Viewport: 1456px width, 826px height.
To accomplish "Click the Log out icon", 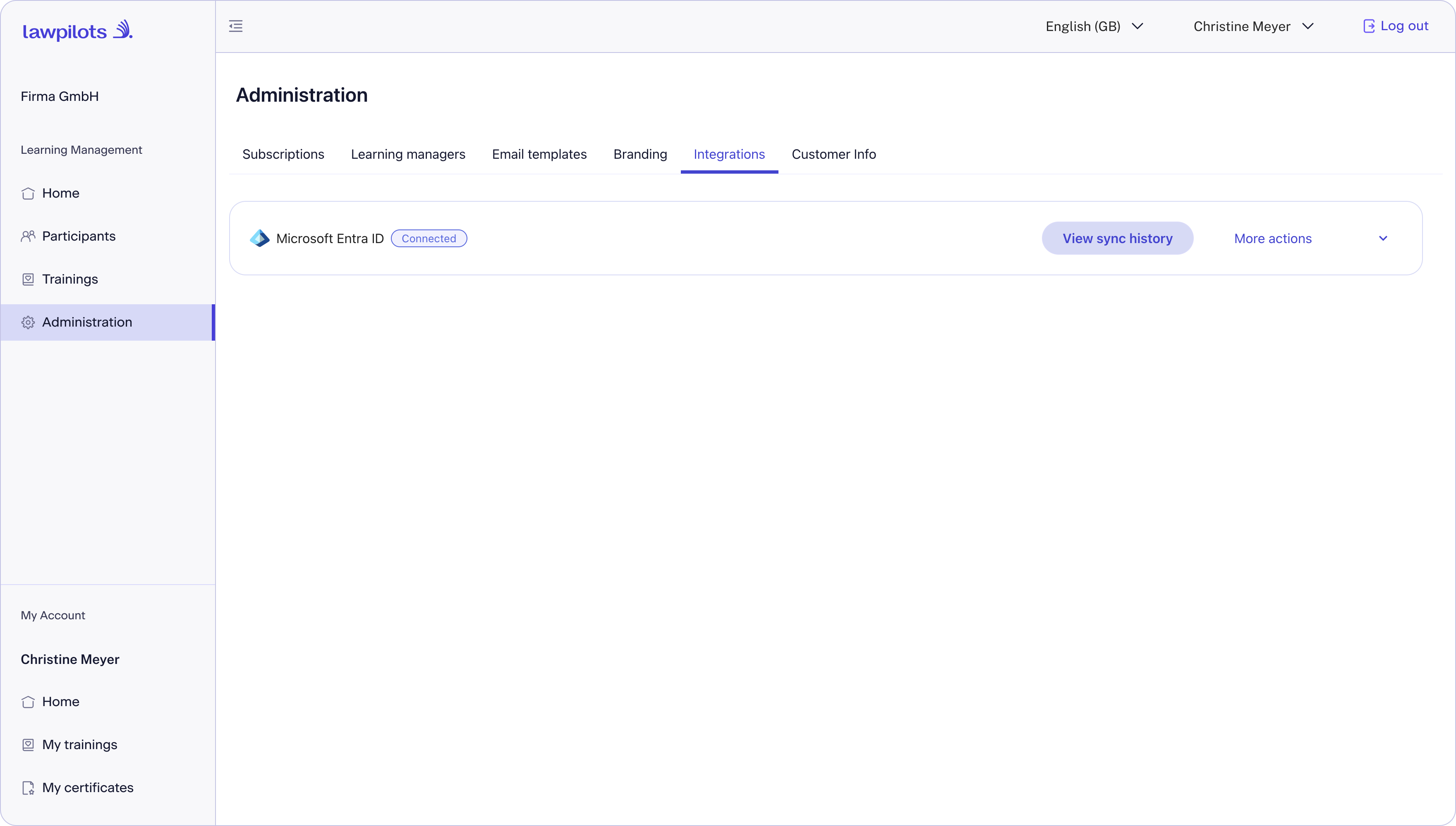I will (x=1369, y=26).
